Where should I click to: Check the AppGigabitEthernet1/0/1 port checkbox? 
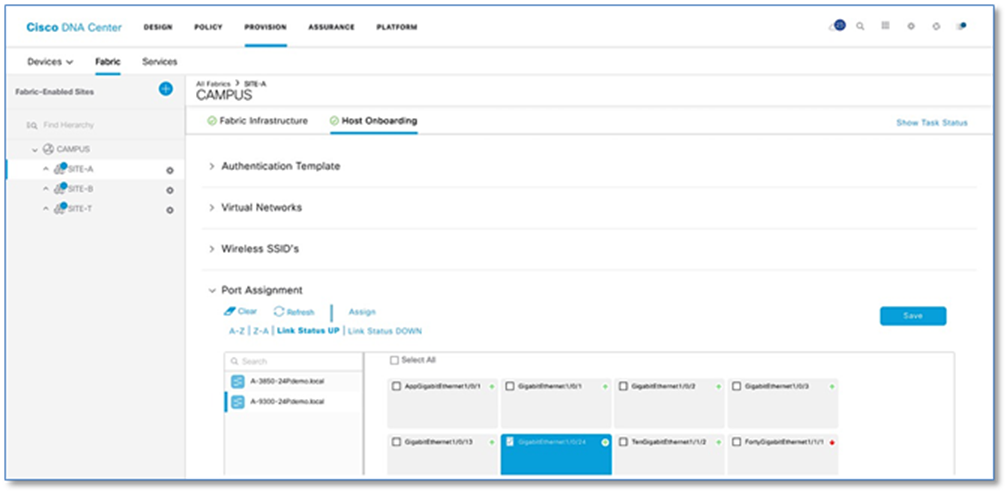397,387
